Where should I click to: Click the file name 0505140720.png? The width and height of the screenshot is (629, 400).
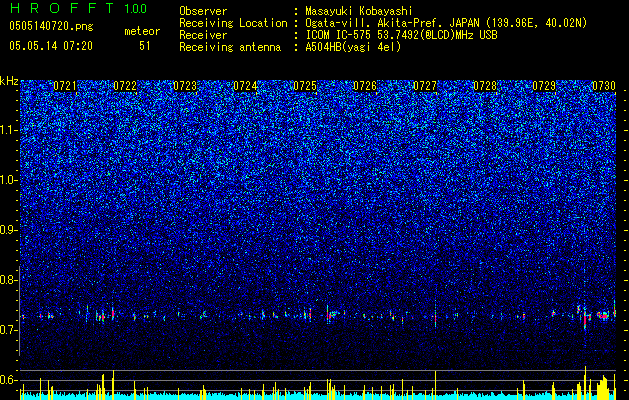tap(51, 26)
